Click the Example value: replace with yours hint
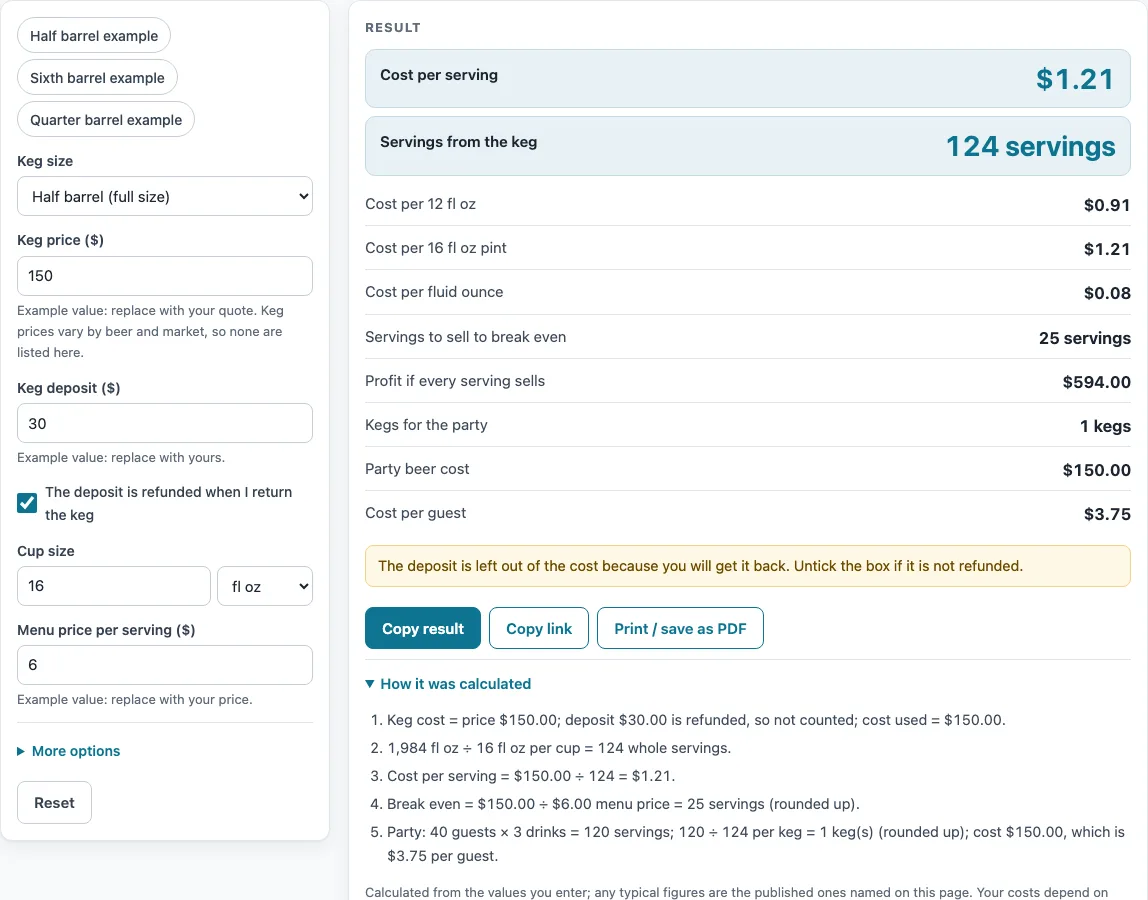The height and width of the screenshot is (900, 1148). tap(121, 458)
